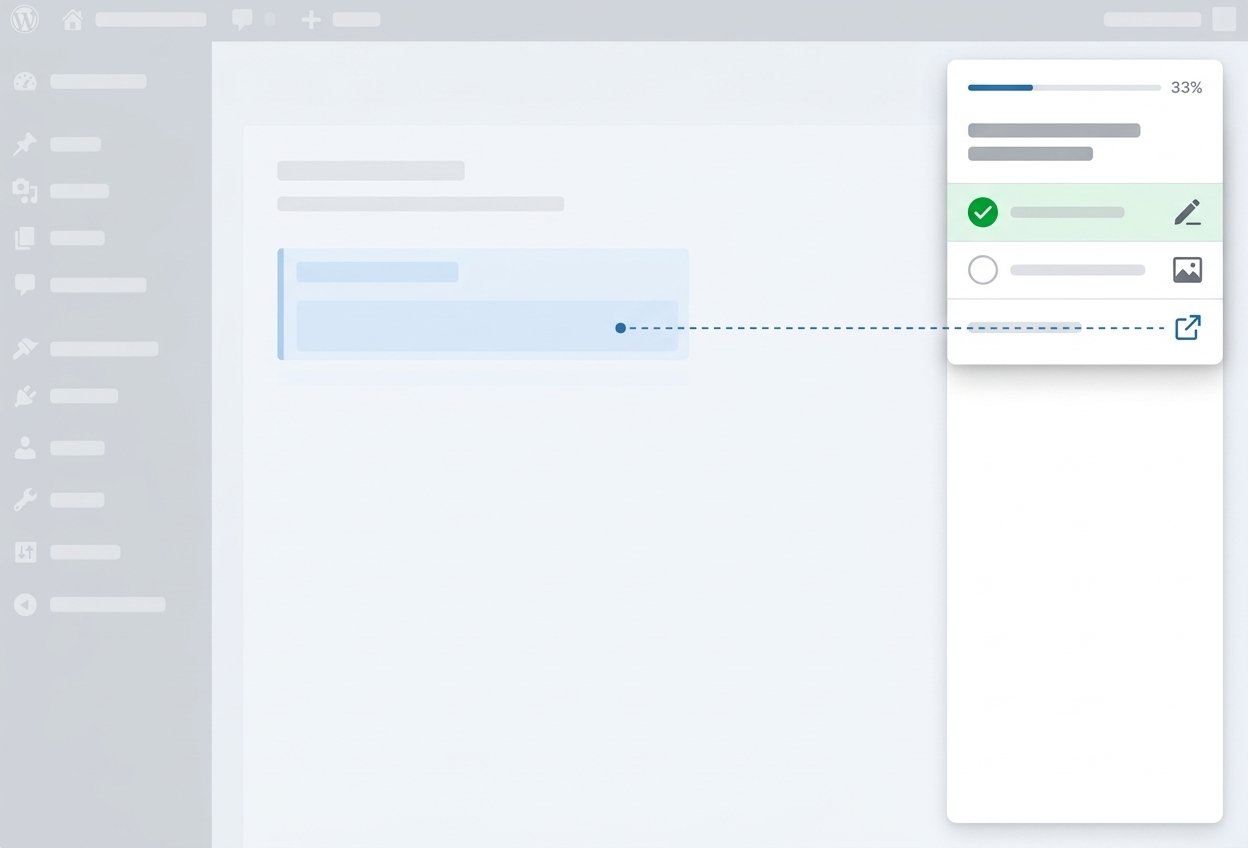The image size is (1248, 848).
Task: Open the WordPress logo menu
Action: click(x=24, y=19)
